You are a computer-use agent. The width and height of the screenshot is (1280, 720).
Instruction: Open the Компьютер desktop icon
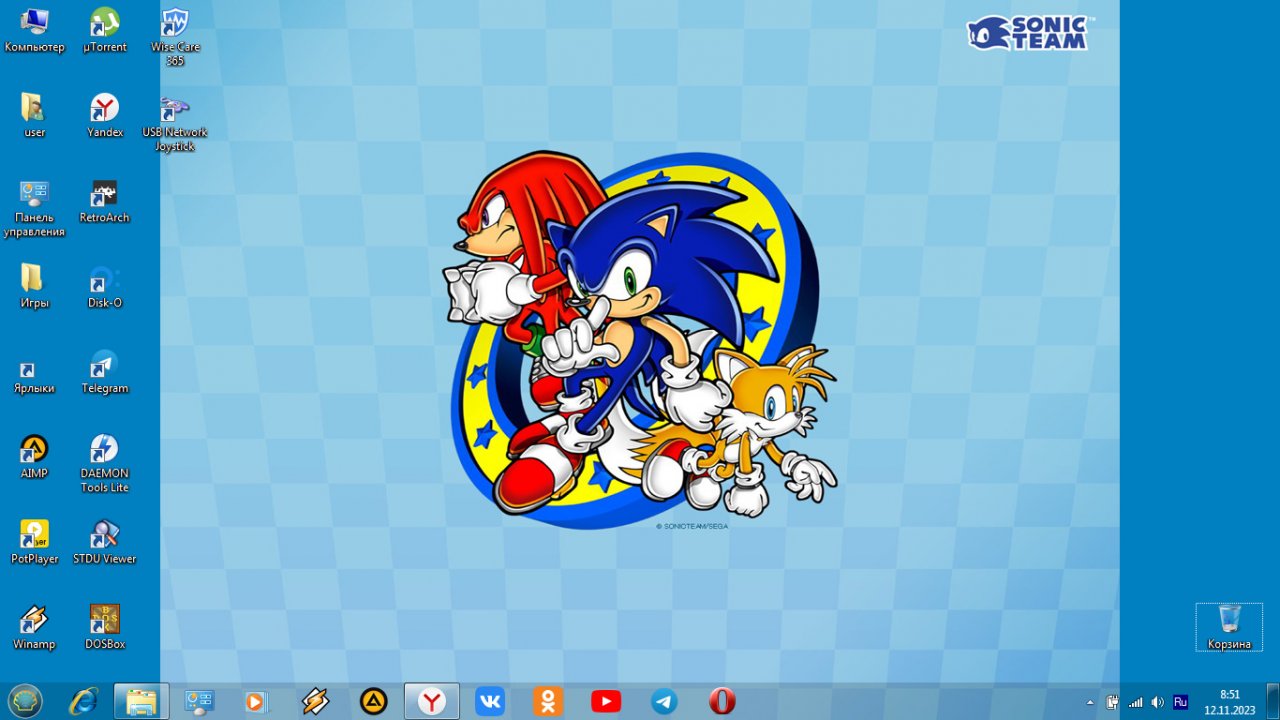point(34,31)
